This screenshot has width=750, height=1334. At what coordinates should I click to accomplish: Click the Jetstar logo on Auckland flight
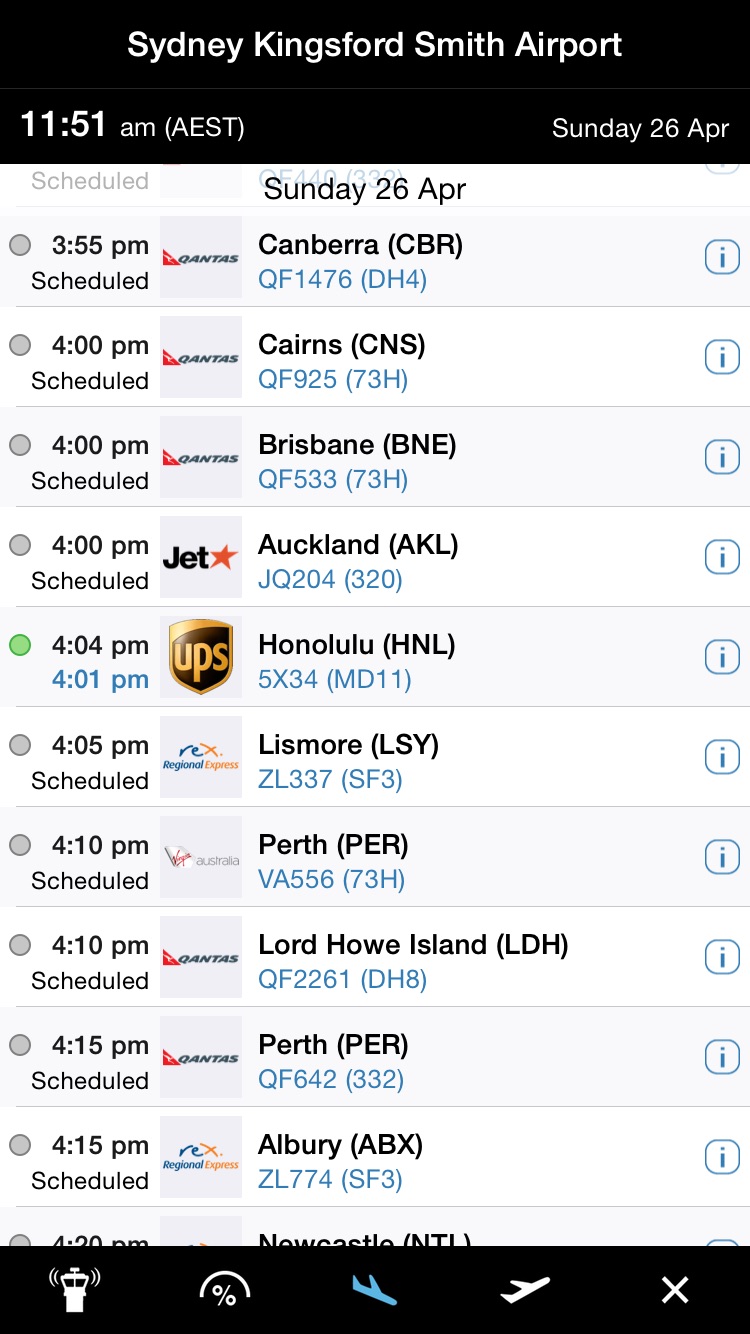pos(201,557)
